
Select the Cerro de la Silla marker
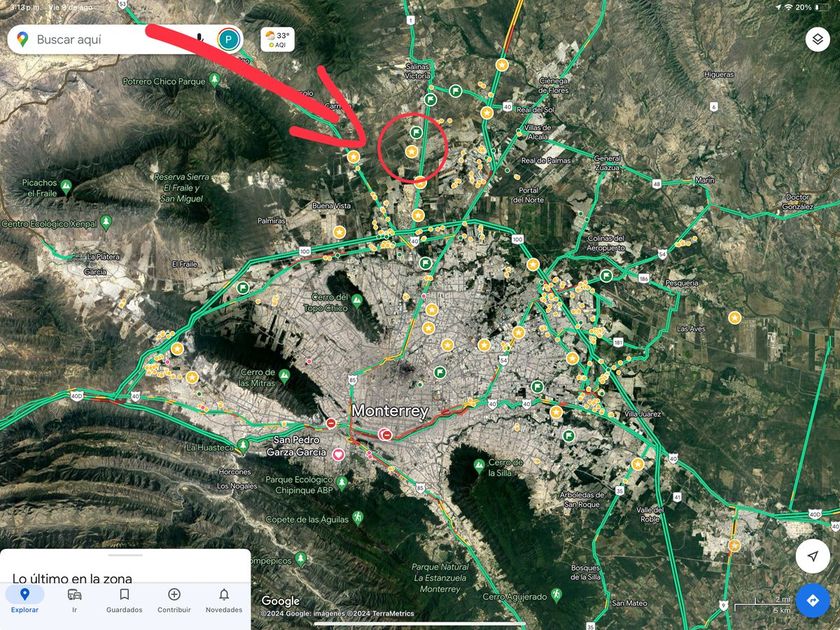click(479, 466)
